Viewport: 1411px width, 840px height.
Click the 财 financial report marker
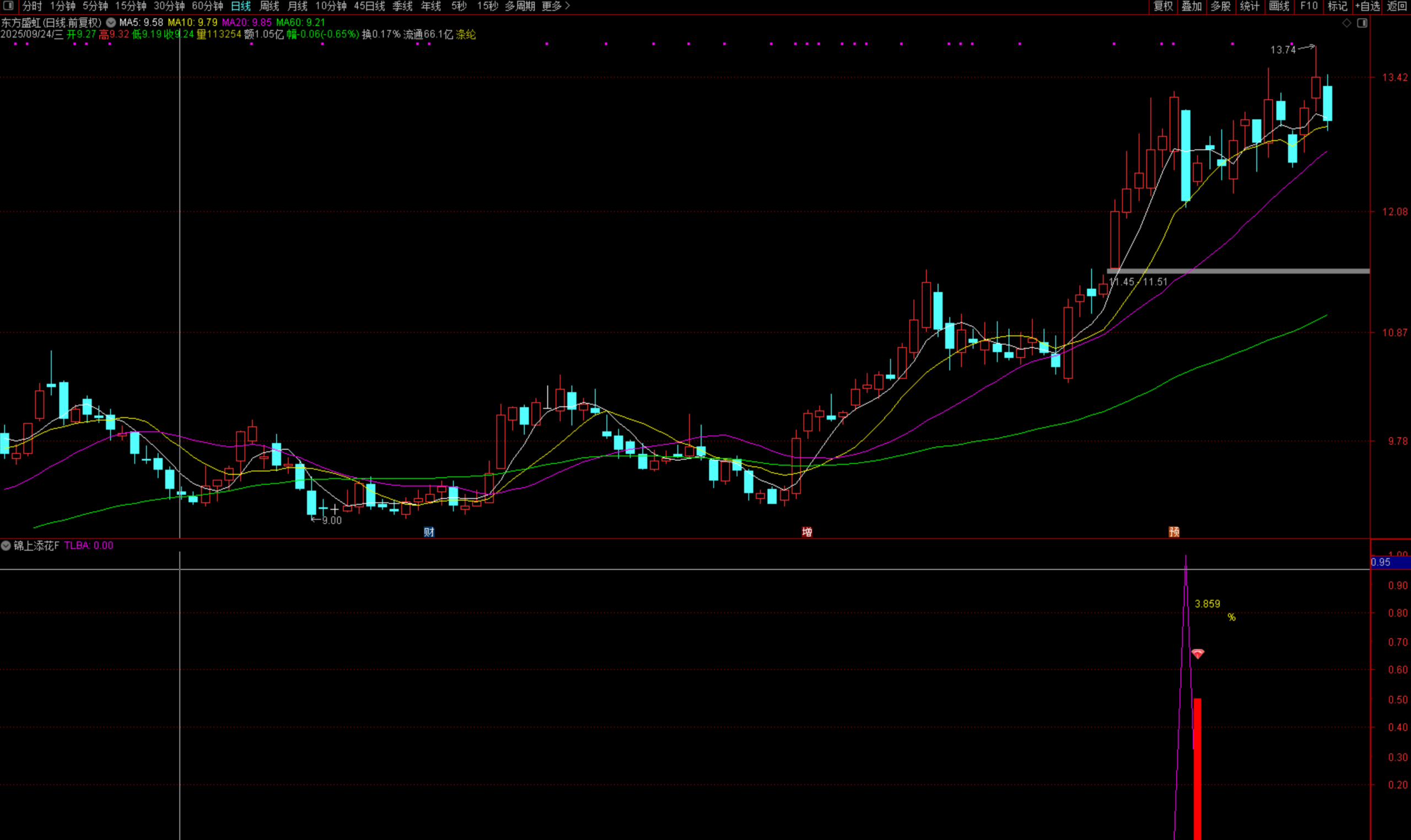(x=429, y=531)
